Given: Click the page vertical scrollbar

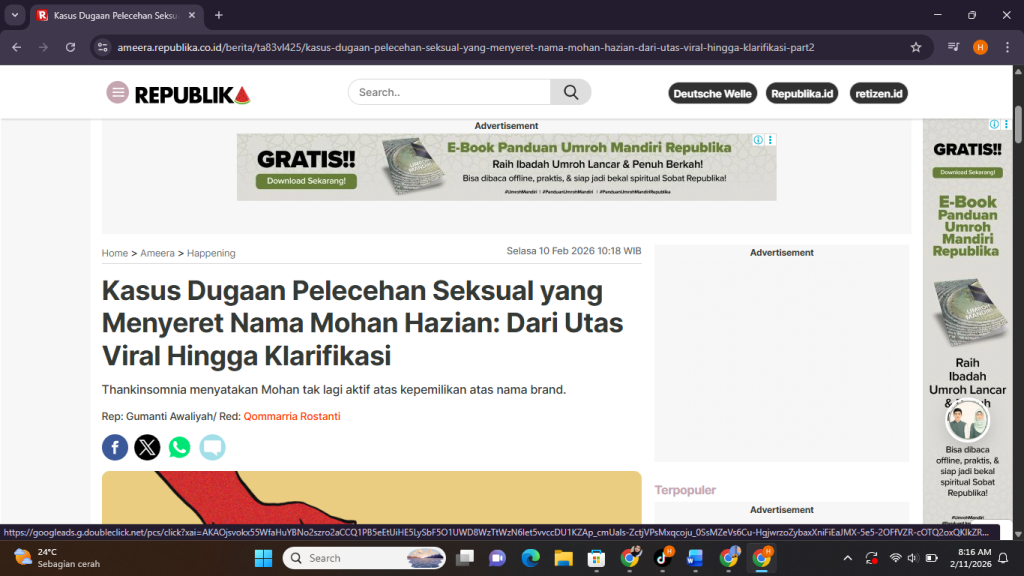Looking at the screenshot, I should click(x=1018, y=300).
